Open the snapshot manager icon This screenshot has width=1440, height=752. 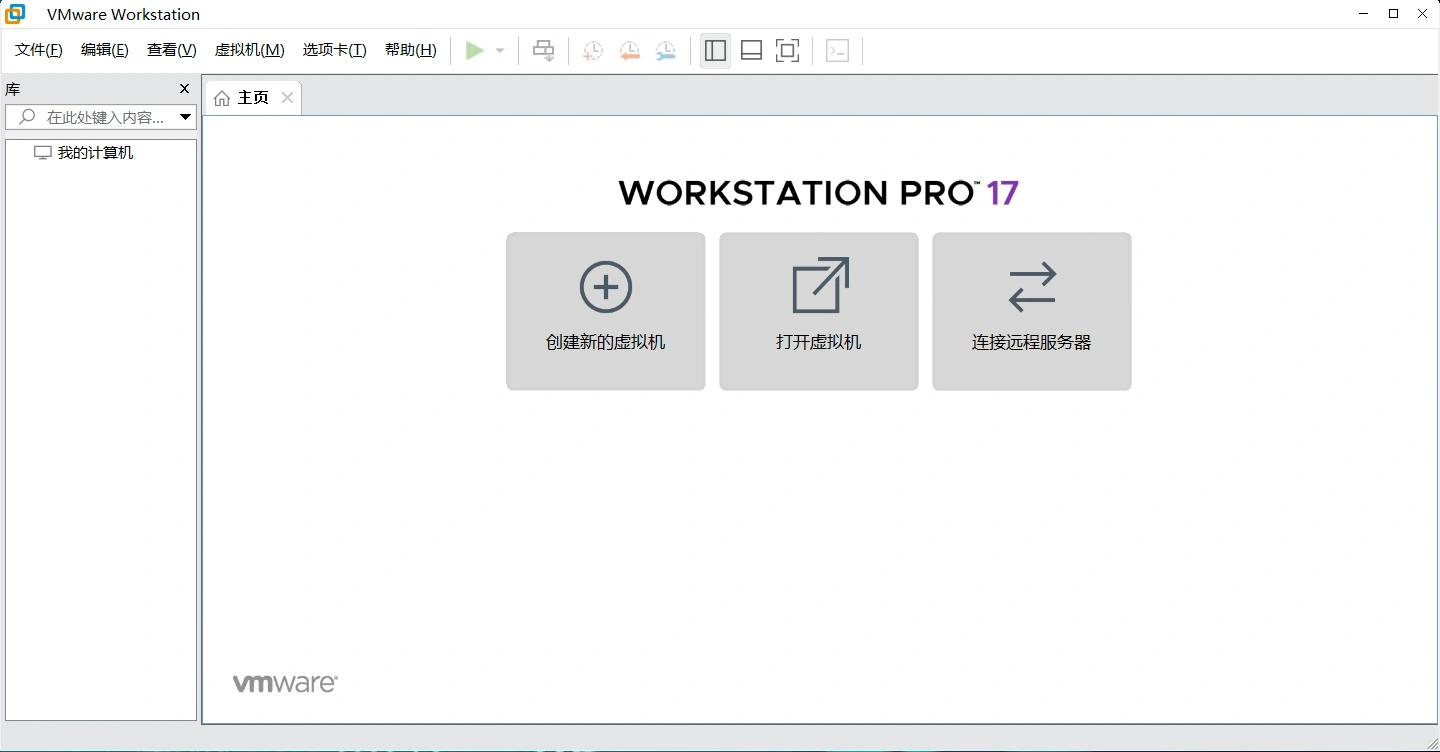coord(666,51)
